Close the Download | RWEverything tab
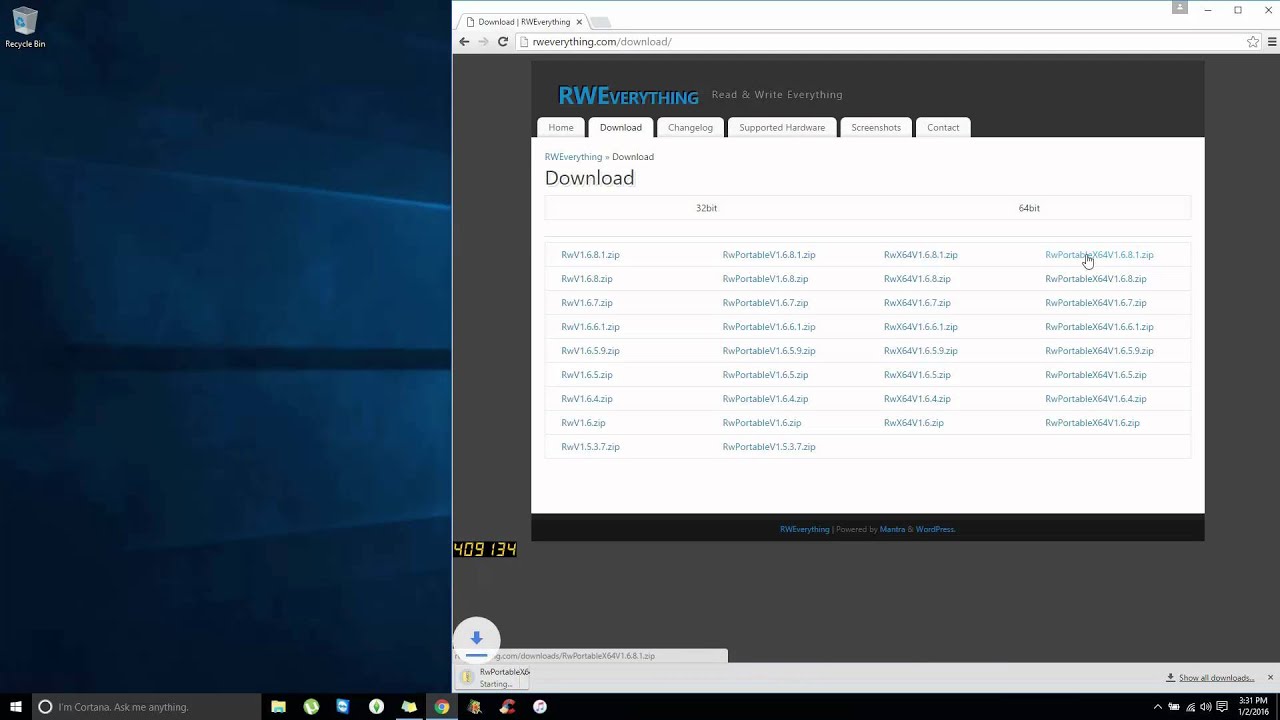The width and height of the screenshot is (1280, 720). pos(579,22)
